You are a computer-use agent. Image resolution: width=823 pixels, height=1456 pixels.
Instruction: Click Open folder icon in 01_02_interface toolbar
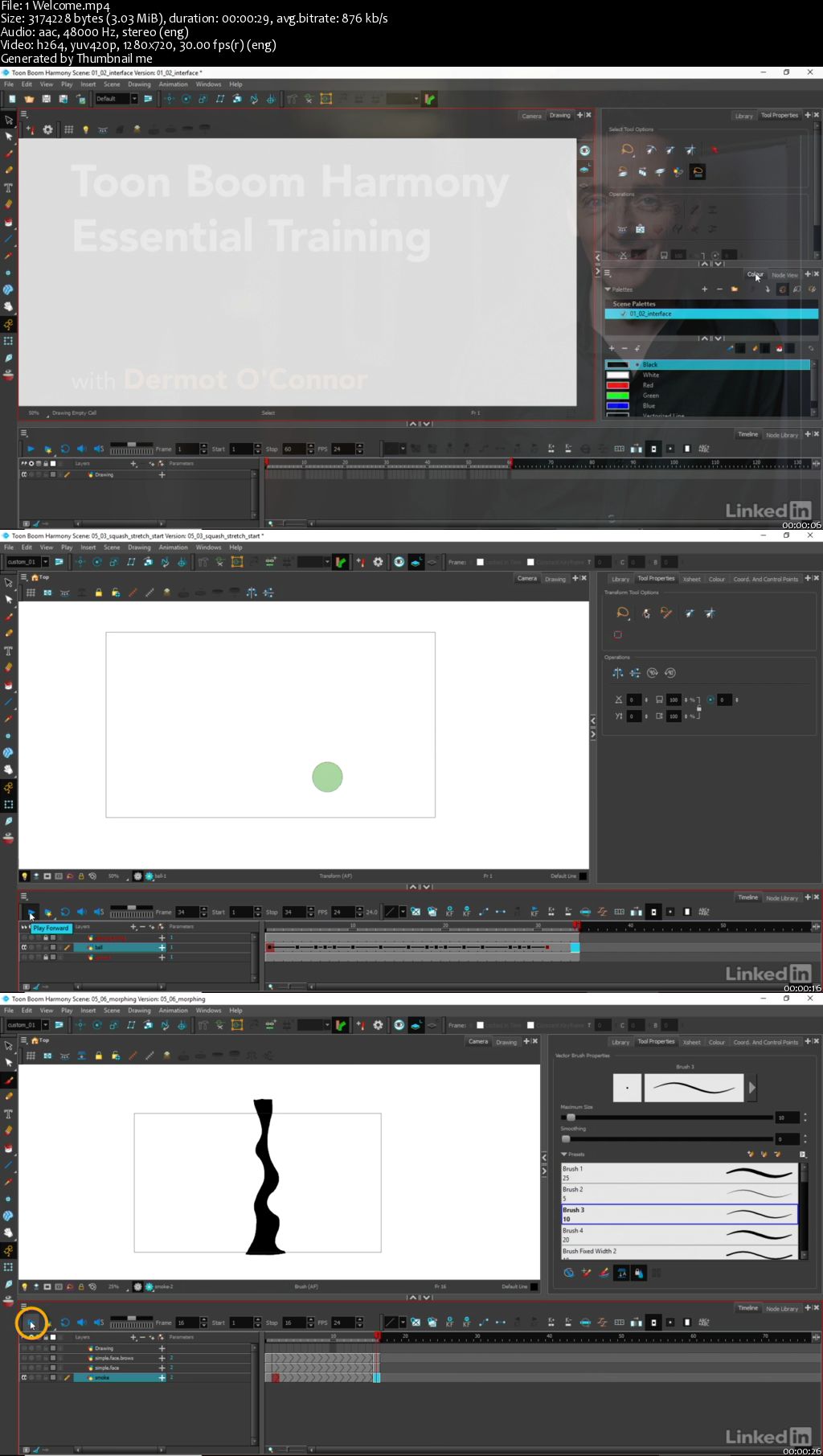pos(29,99)
